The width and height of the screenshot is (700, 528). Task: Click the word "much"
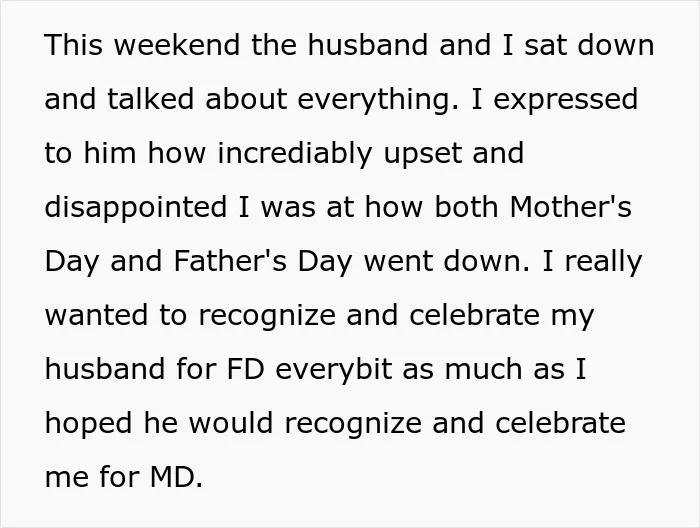point(484,369)
